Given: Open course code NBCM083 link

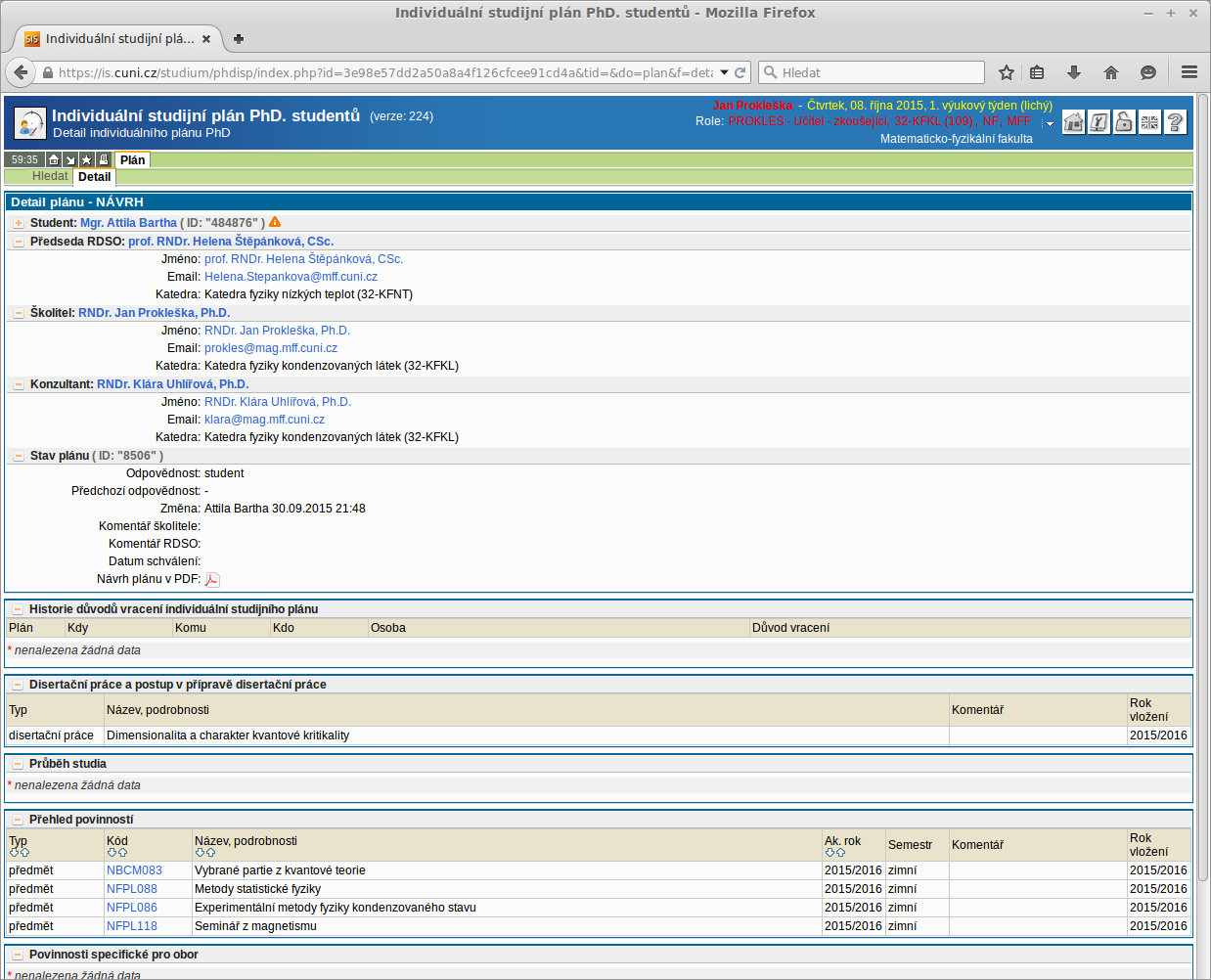Looking at the screenshot, I should [134, 870].
